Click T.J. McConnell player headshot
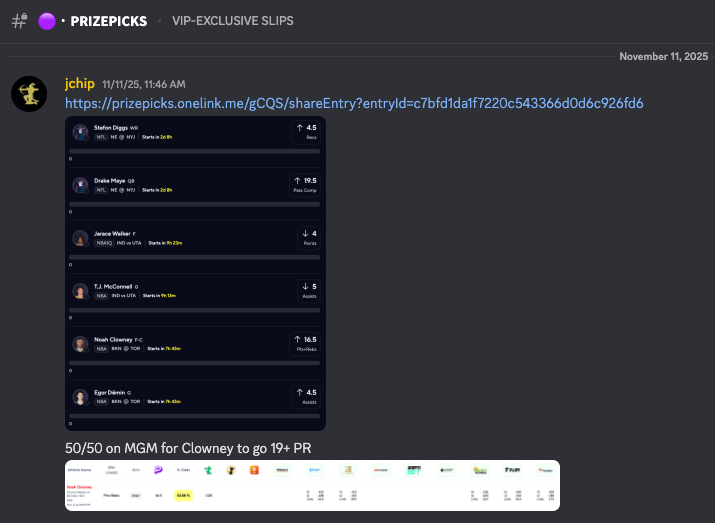The height and width of the screenshot is (523, 715). [x=80, y=291]
